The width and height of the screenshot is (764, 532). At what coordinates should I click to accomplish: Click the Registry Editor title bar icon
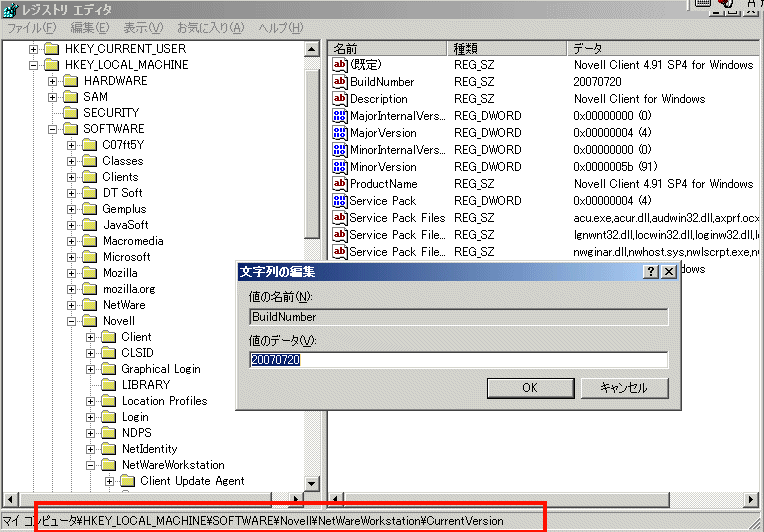click(x=11, y=9)
